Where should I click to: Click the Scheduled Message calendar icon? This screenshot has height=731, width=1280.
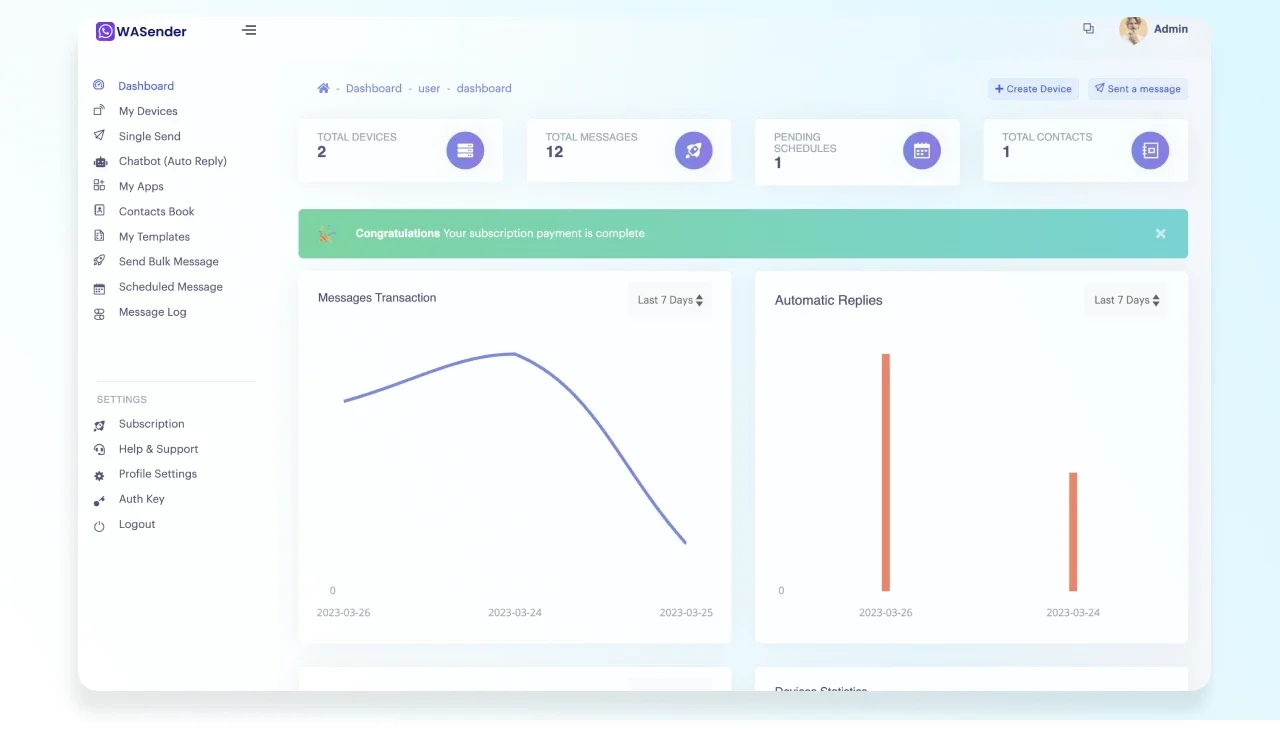coord(99,288)
